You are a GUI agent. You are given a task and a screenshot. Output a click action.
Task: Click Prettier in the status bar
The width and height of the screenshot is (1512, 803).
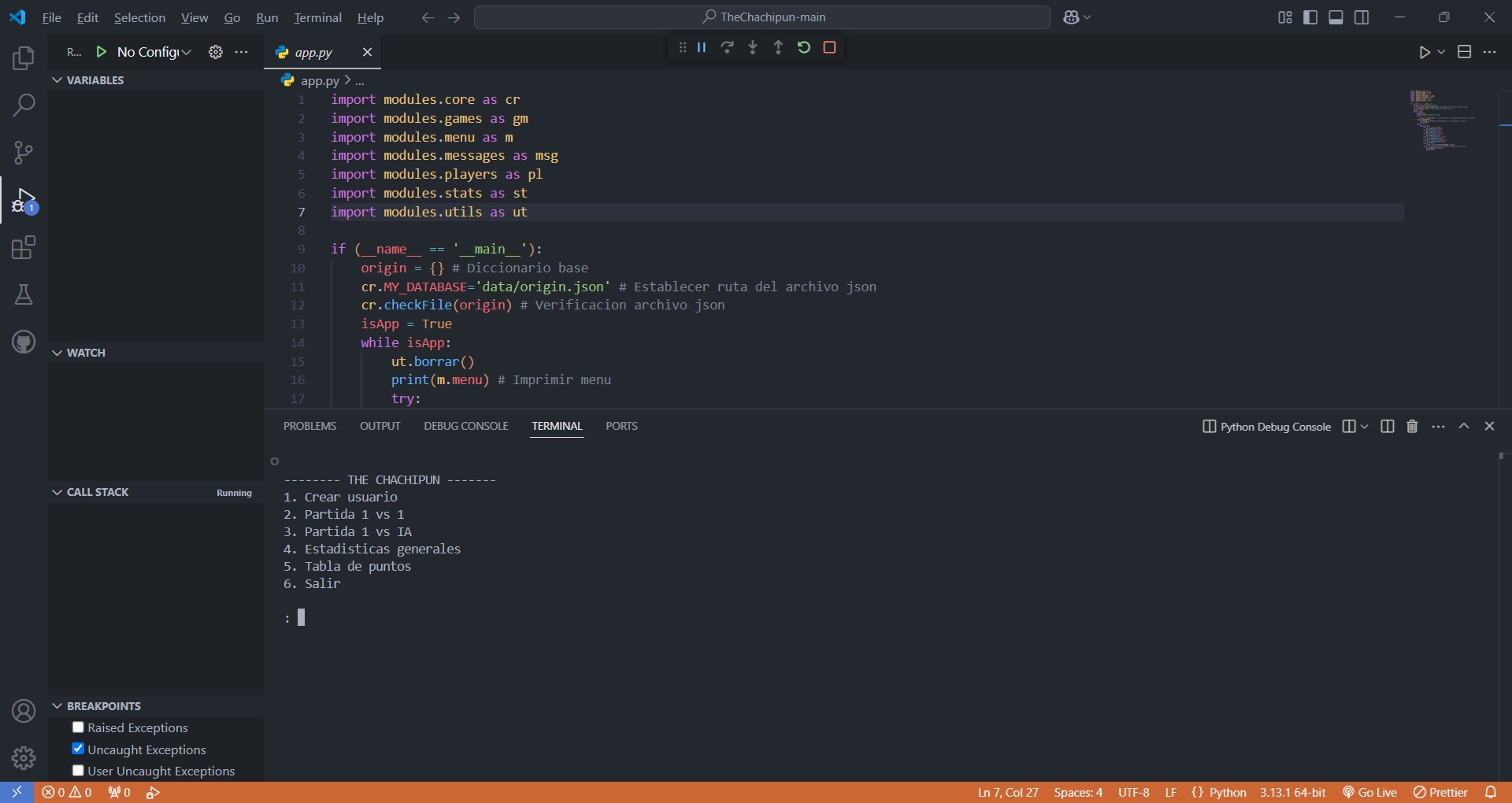[1442, 792]
